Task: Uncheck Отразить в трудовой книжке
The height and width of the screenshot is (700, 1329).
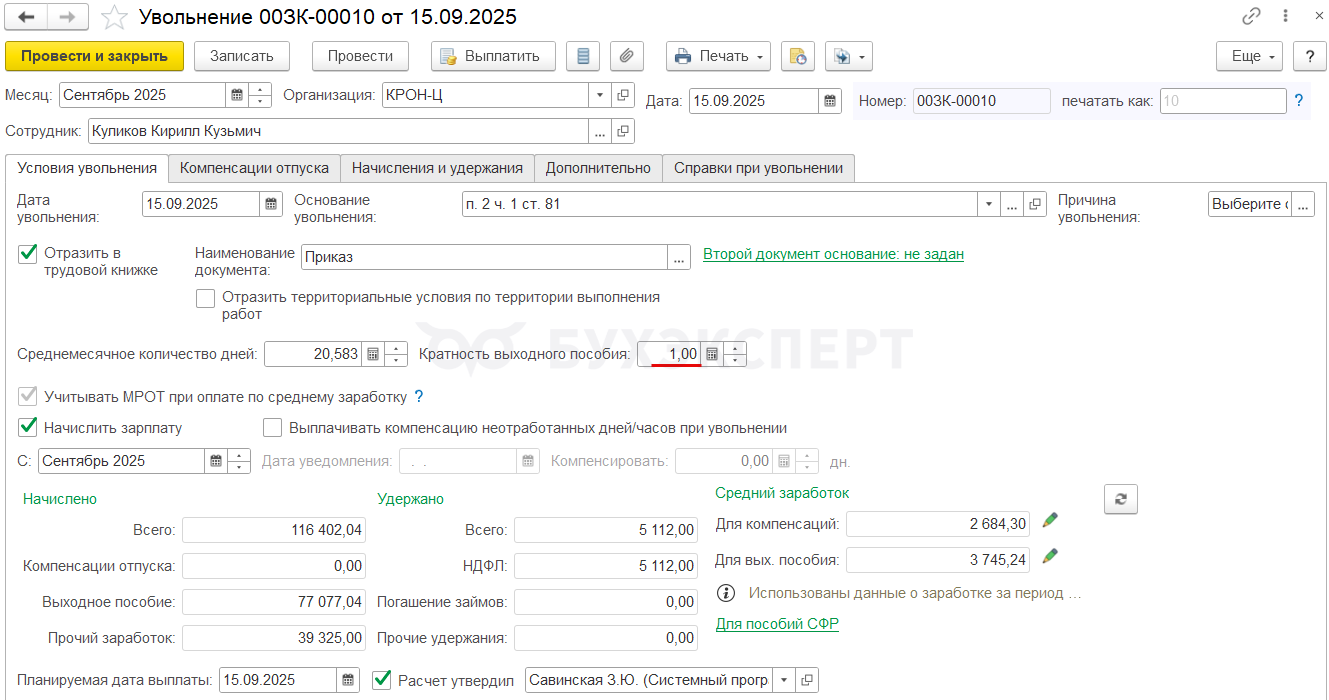Action: [28, 254]
